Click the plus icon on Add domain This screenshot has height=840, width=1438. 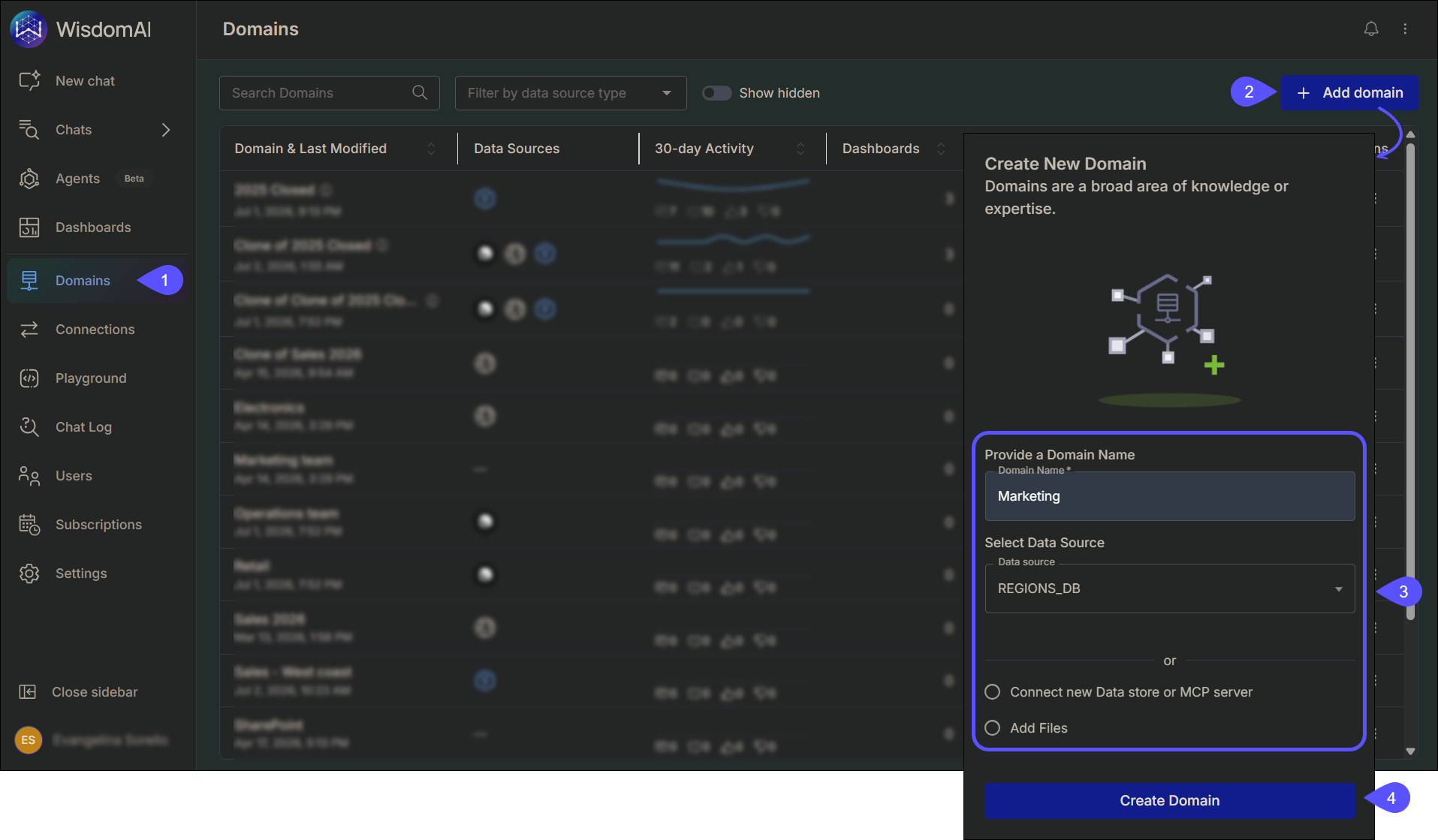click(1304, 92)
